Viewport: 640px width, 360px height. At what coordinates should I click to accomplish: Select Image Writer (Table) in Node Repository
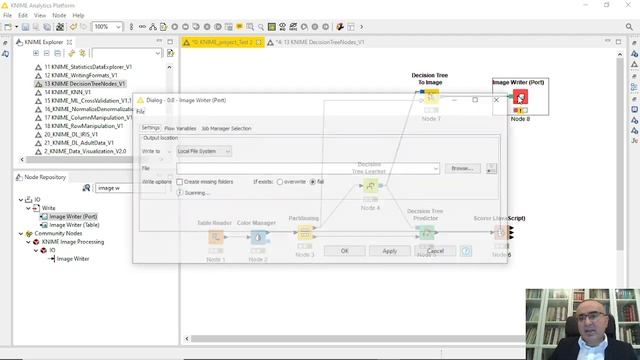pyautogui.click(x=74, y=225)
